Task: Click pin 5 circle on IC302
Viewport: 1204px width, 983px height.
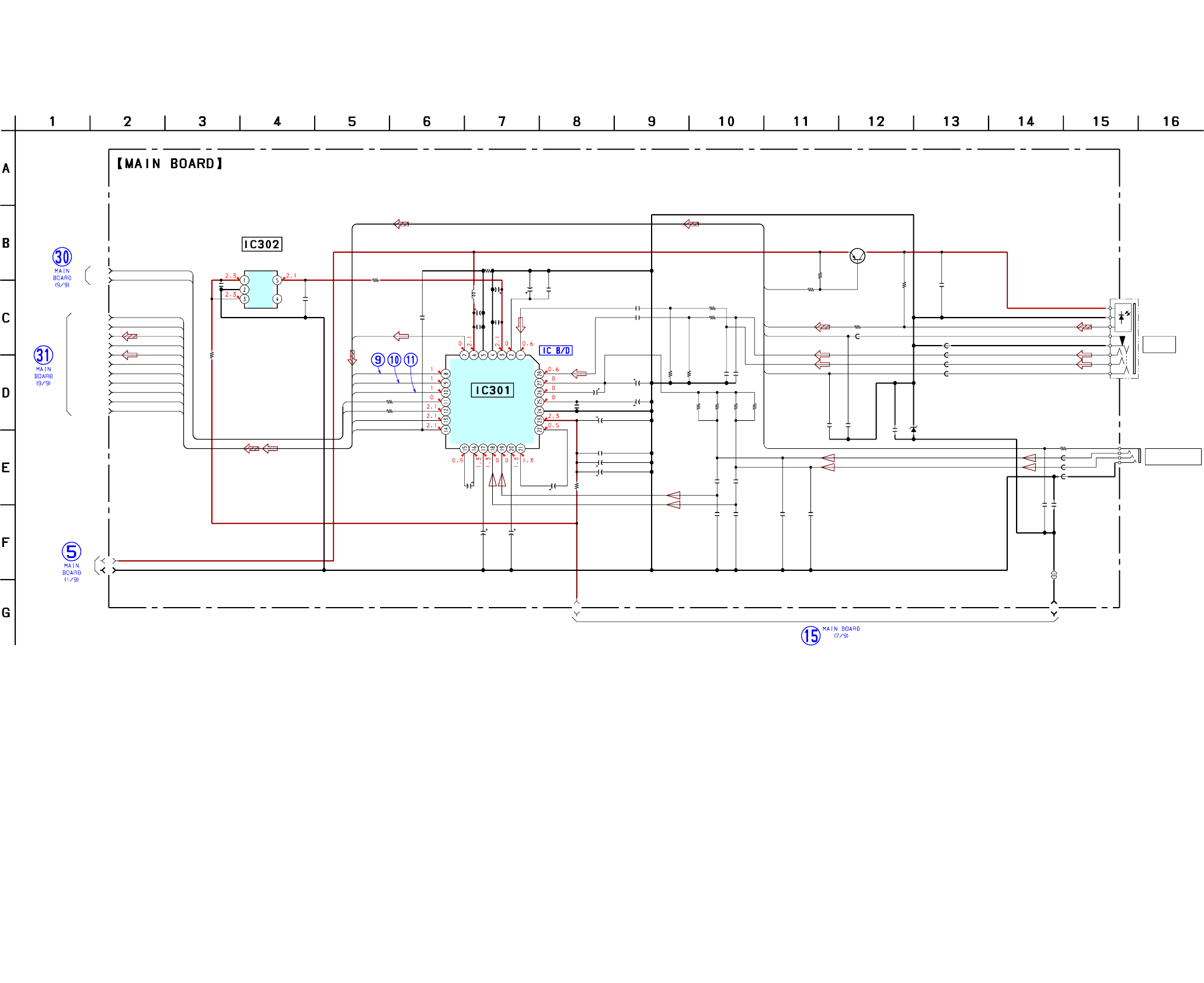Action: click(x=277, y=280)
